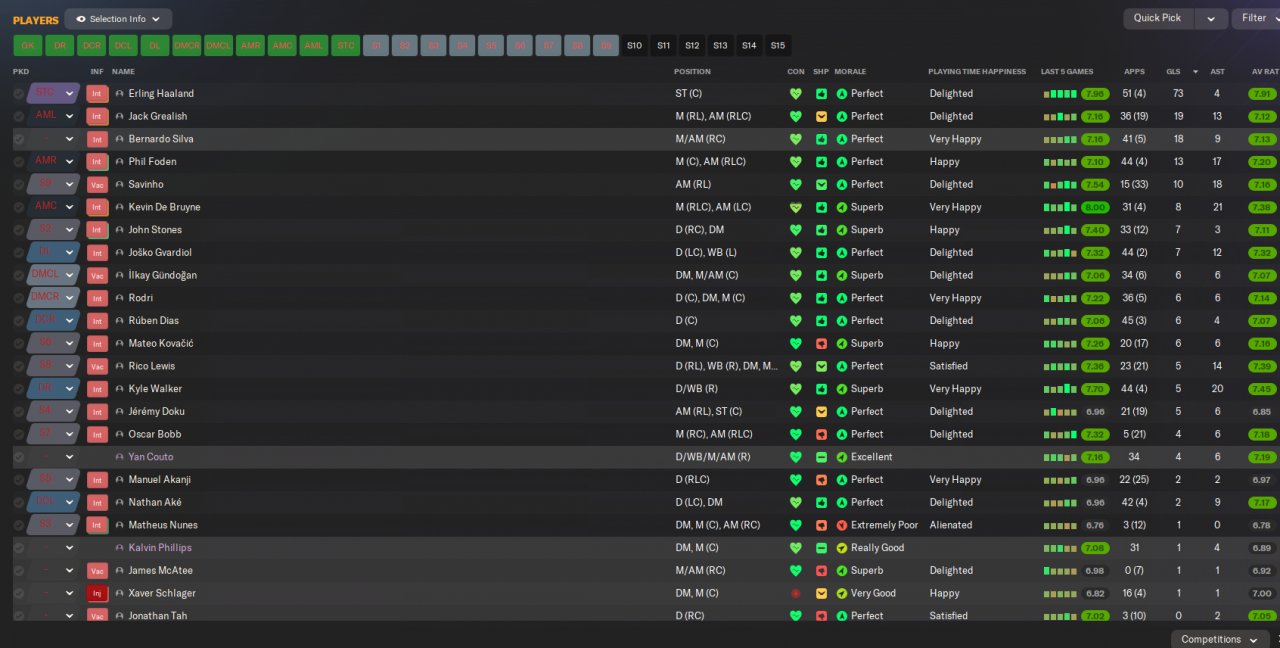Tick the pick checkbox for Jack Grealish
The image size is (1280, 648).
pyautogui.click(x=19, y=117)
